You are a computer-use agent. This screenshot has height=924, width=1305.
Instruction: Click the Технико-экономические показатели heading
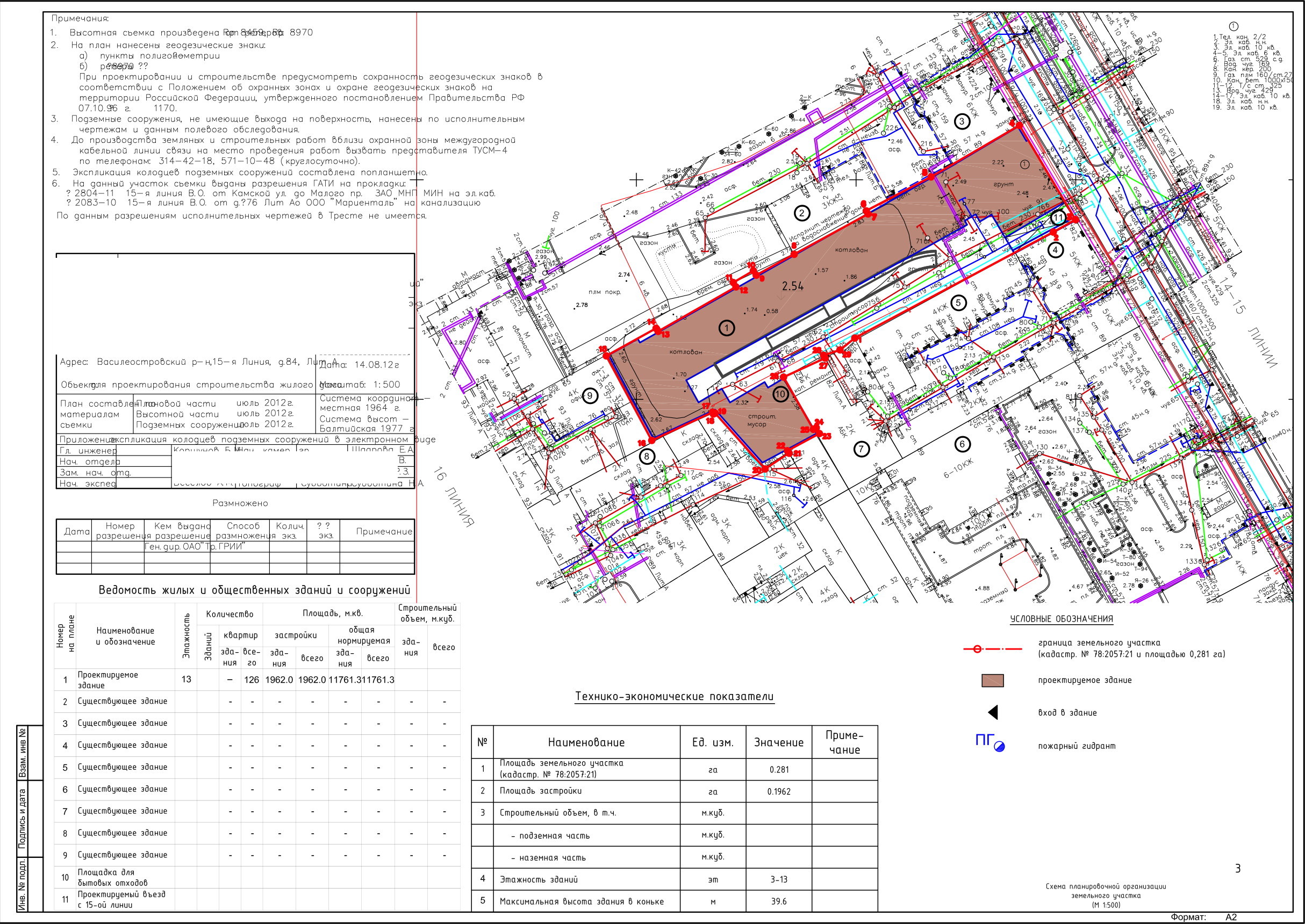674,696
